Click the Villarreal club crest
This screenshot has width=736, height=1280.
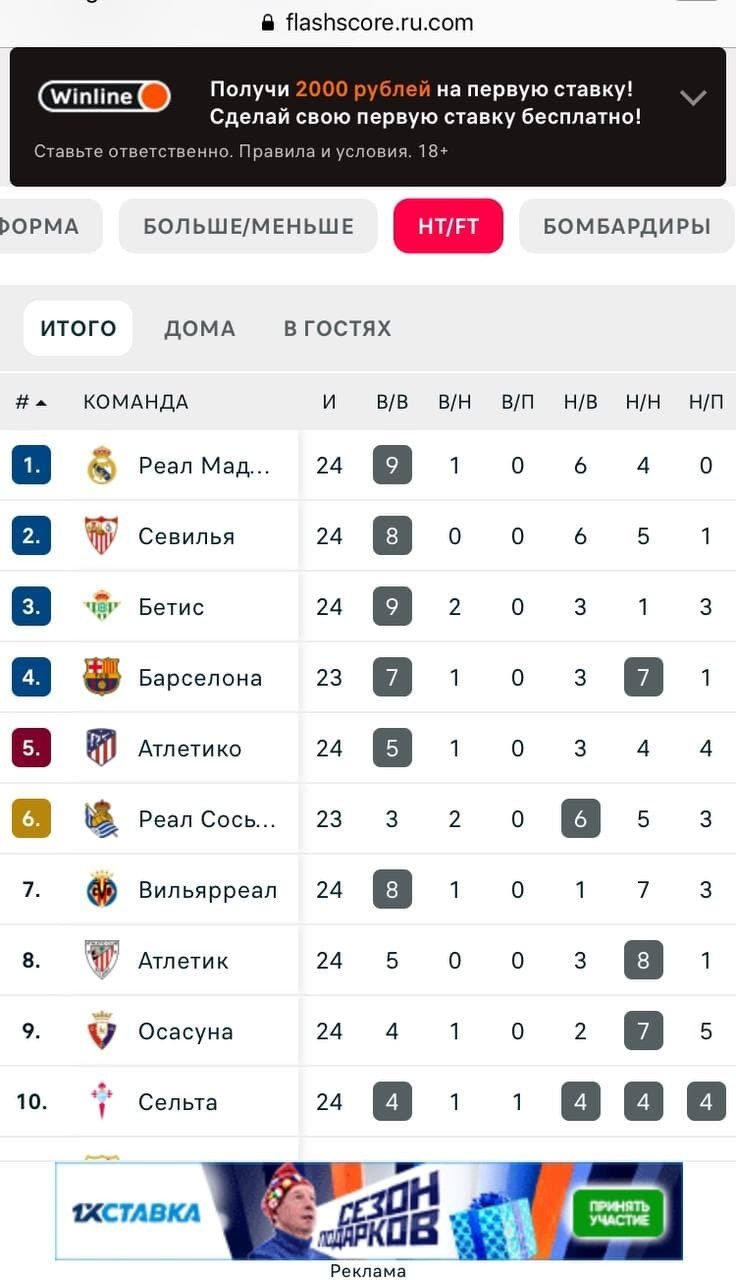pos(102,890)
